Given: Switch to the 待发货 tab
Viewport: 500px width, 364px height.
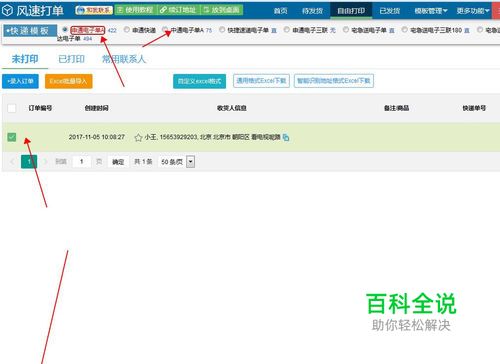Looking at the screenshot, I should tap(312, 11).
